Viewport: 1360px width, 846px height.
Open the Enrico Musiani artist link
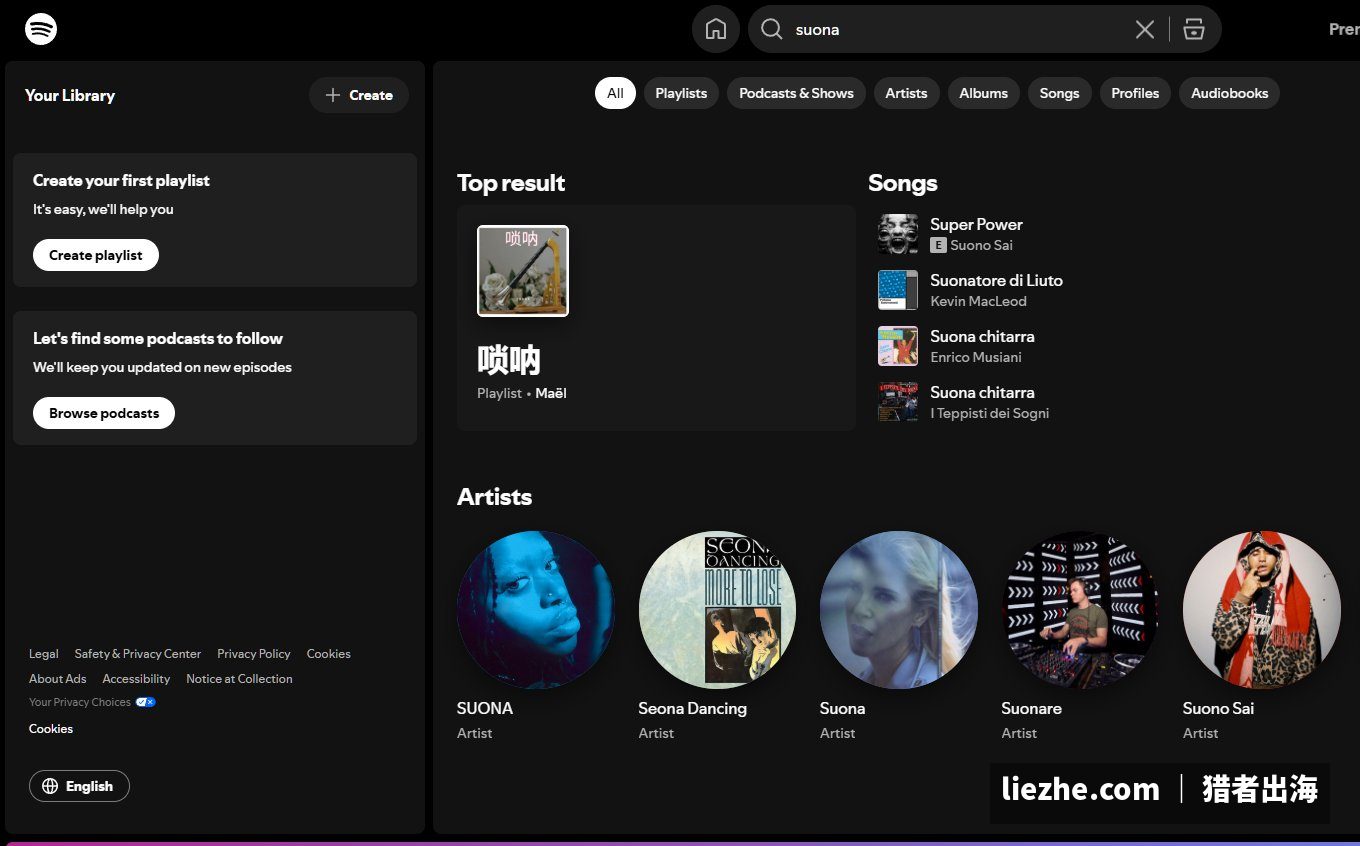pyautogui.click(x=975, y=357)
